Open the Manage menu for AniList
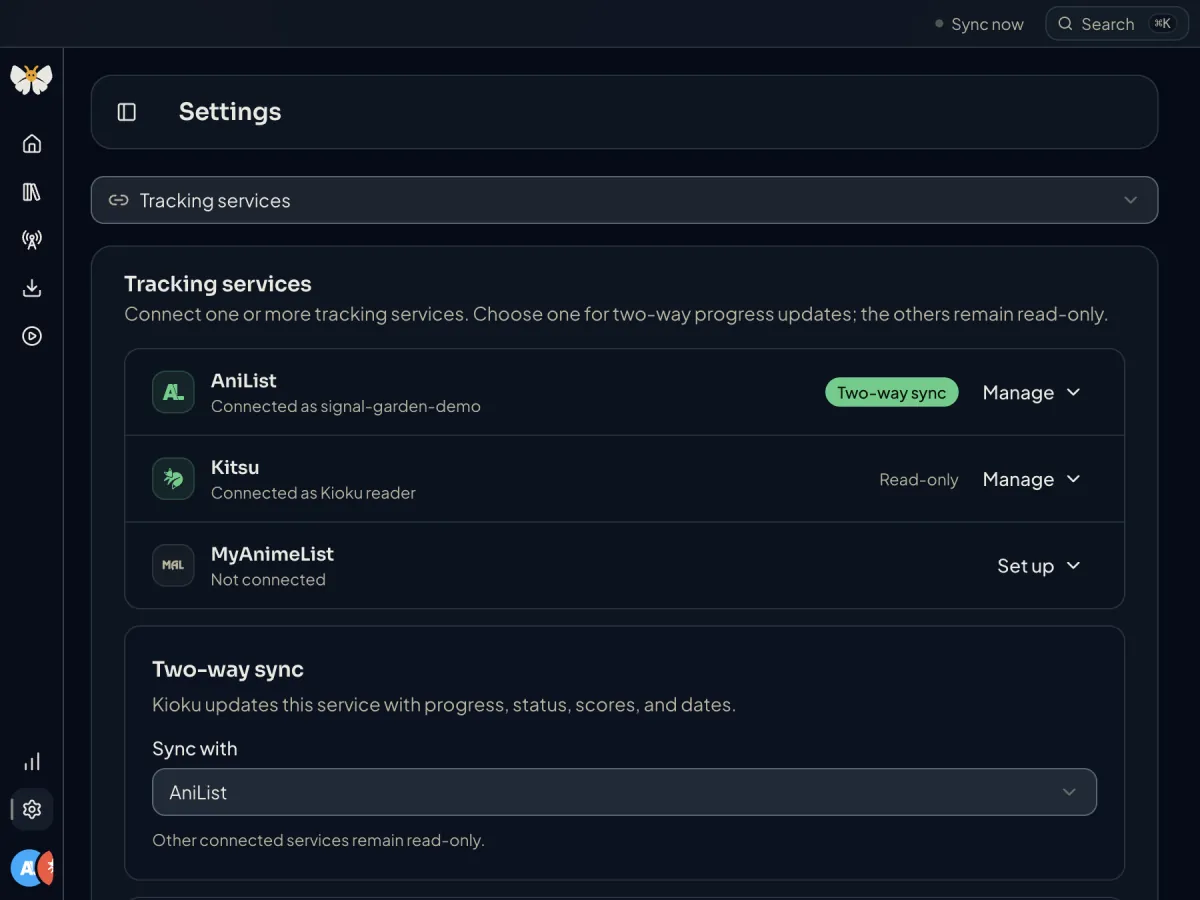 [1032, 392]
